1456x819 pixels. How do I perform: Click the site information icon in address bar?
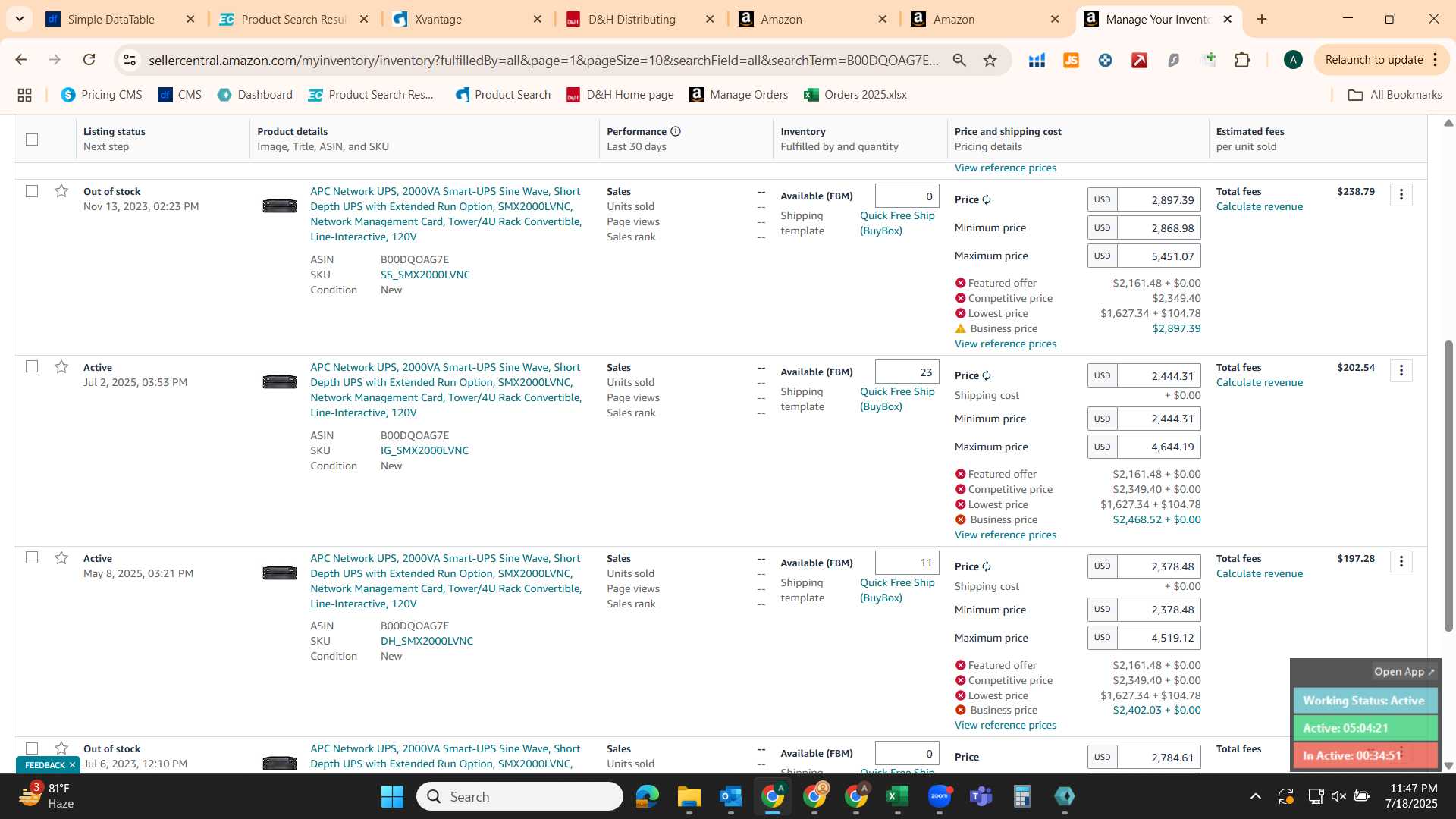tap(130, 60)
